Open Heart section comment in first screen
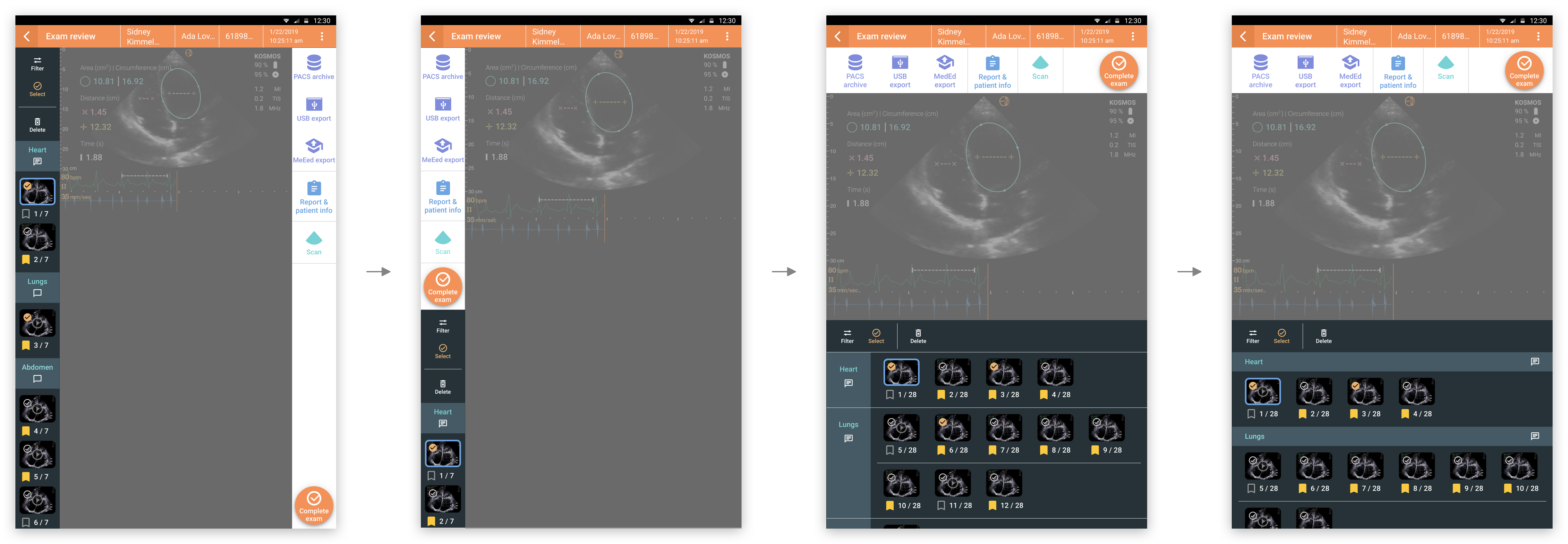 [37, 162]
